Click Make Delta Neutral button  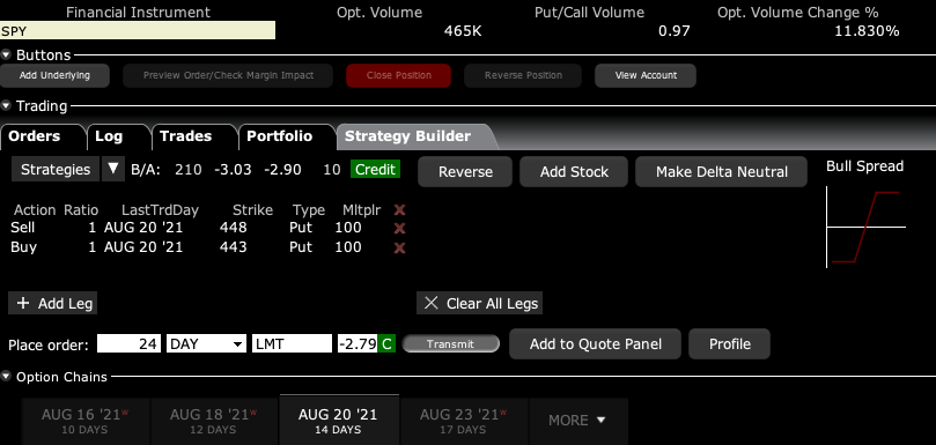721,172
